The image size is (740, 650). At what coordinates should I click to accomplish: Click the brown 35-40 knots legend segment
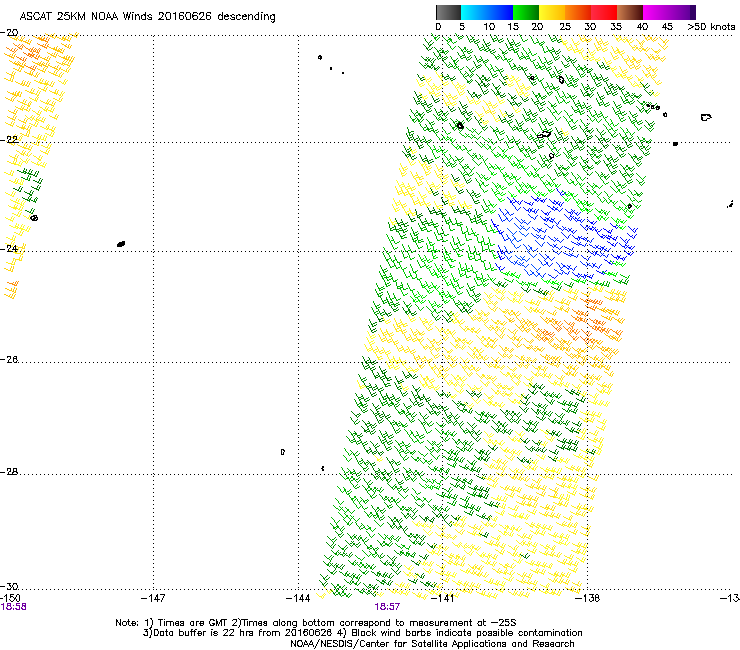point(630,12)
